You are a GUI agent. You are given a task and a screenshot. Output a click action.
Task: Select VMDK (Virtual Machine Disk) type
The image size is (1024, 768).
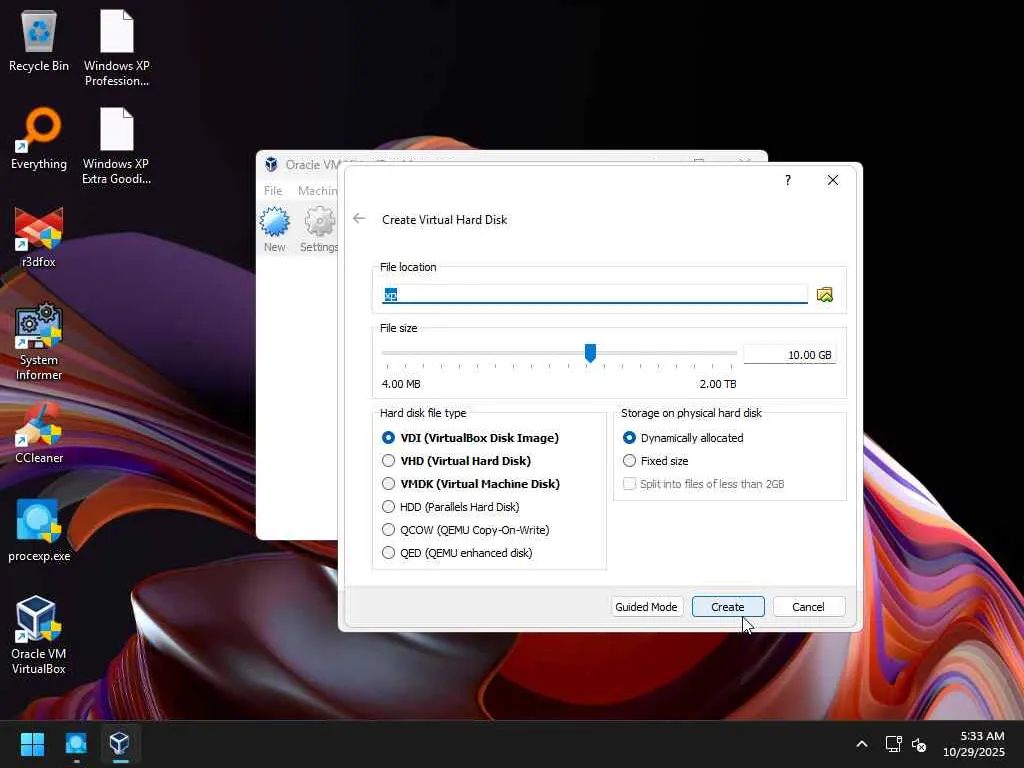pyautogui.click(x=471, y=483)
